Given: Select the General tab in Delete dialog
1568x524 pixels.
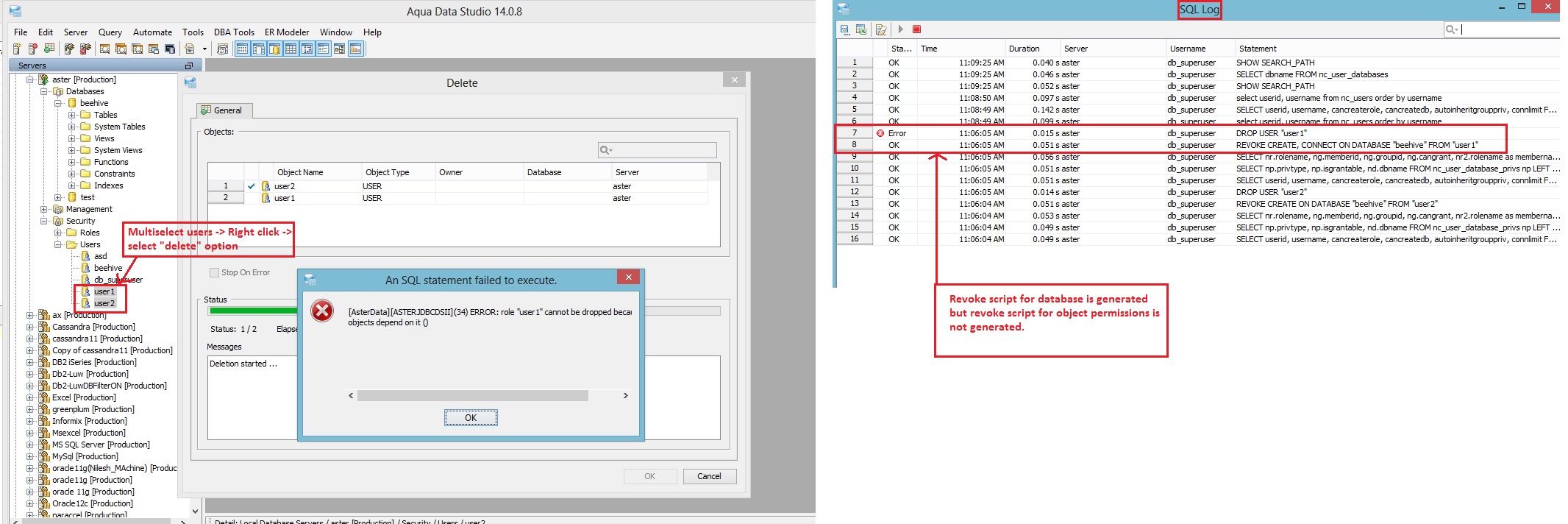Looking at the screenshot, I should tap(225, 110).
